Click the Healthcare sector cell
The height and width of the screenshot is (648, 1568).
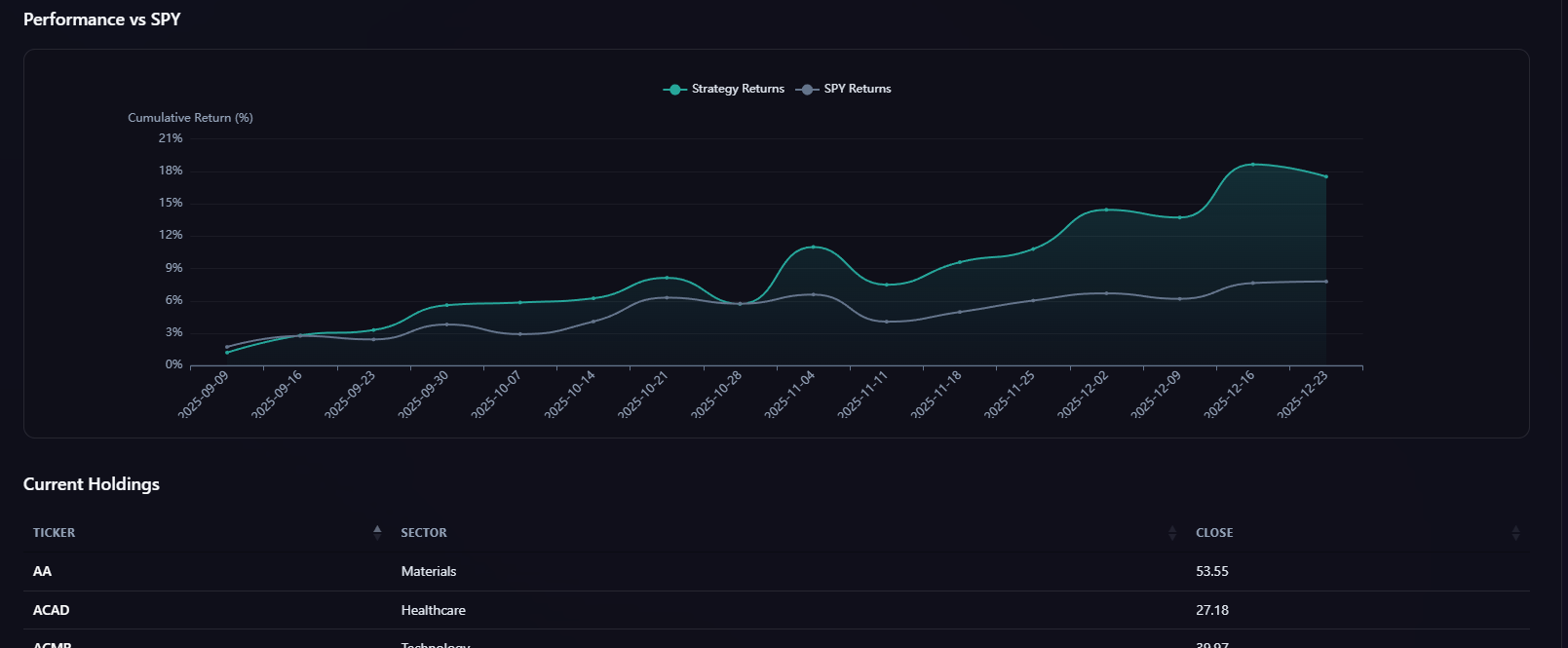coord(434,611)
